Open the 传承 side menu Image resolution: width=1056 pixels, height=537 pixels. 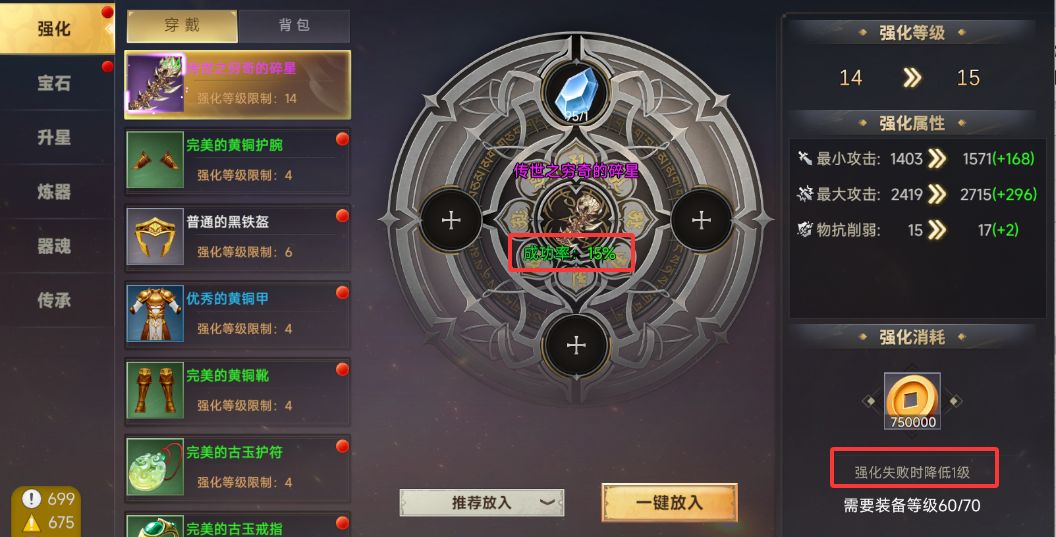55,300
